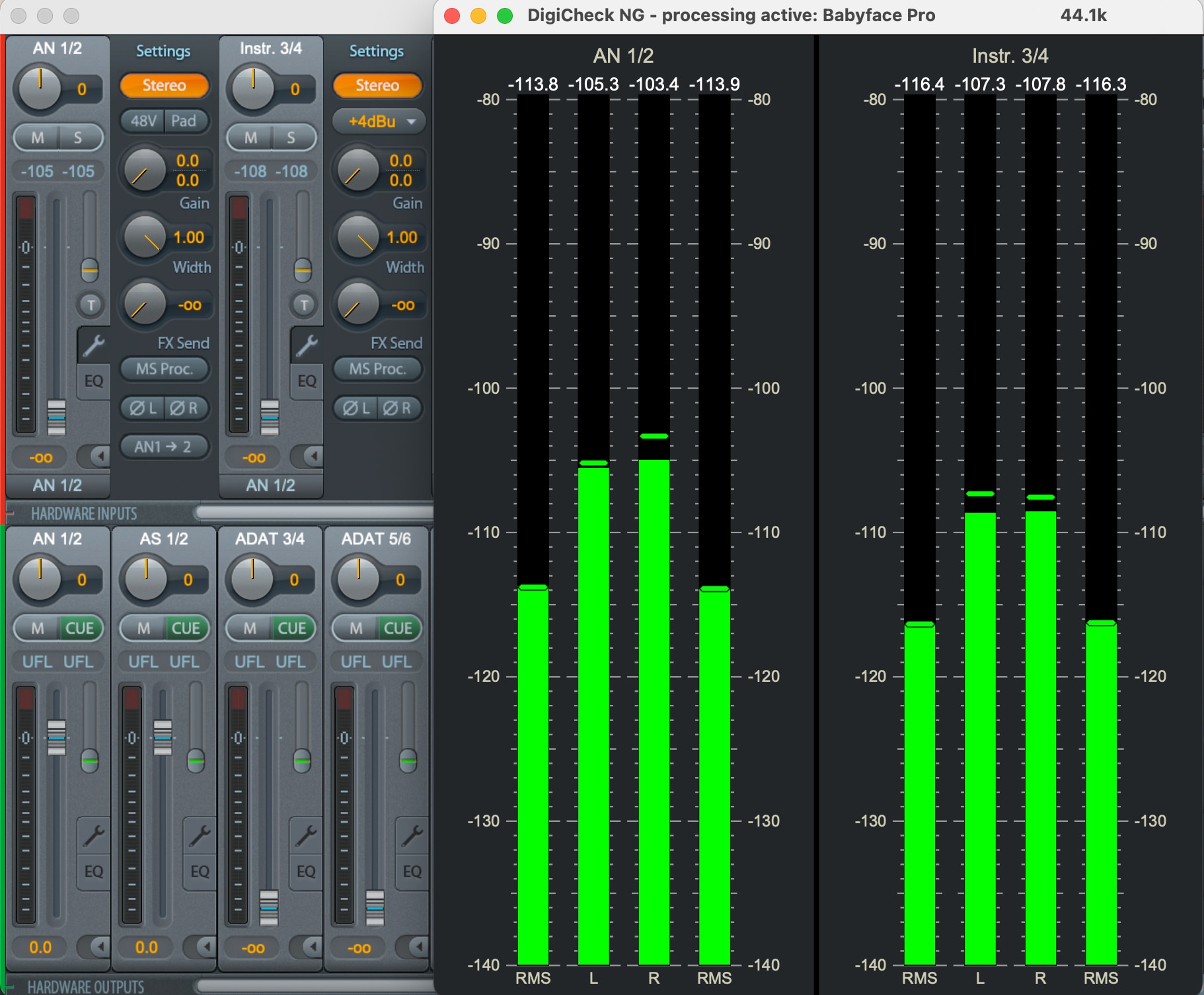
Task: Click the T button on input AN 1/2
Action: click(x=91, y=305)
